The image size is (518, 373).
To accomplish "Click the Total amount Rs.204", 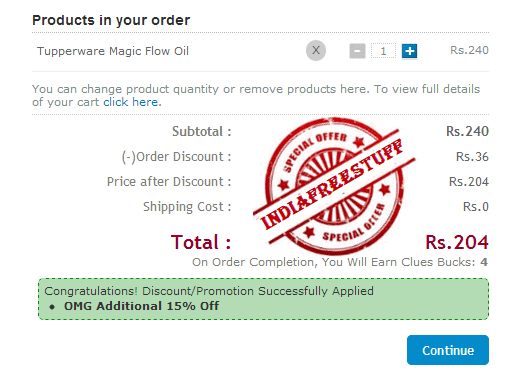I will pos(457,242).
